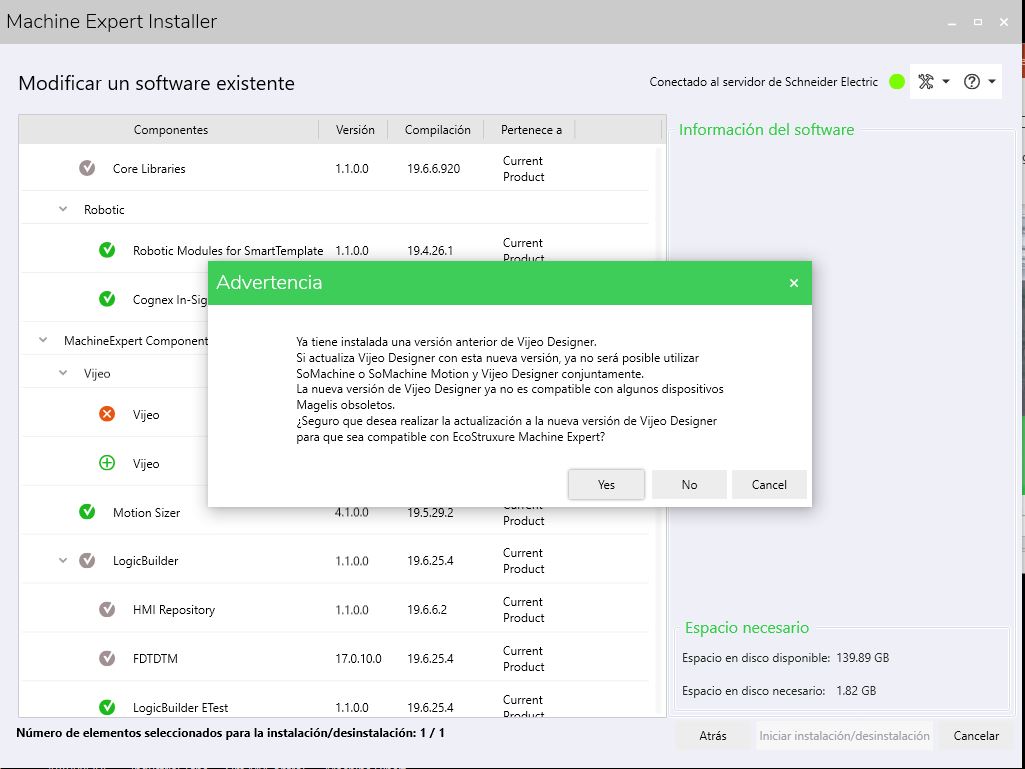Click Iniciar instalación/desinstalación button

coord(844,736)
